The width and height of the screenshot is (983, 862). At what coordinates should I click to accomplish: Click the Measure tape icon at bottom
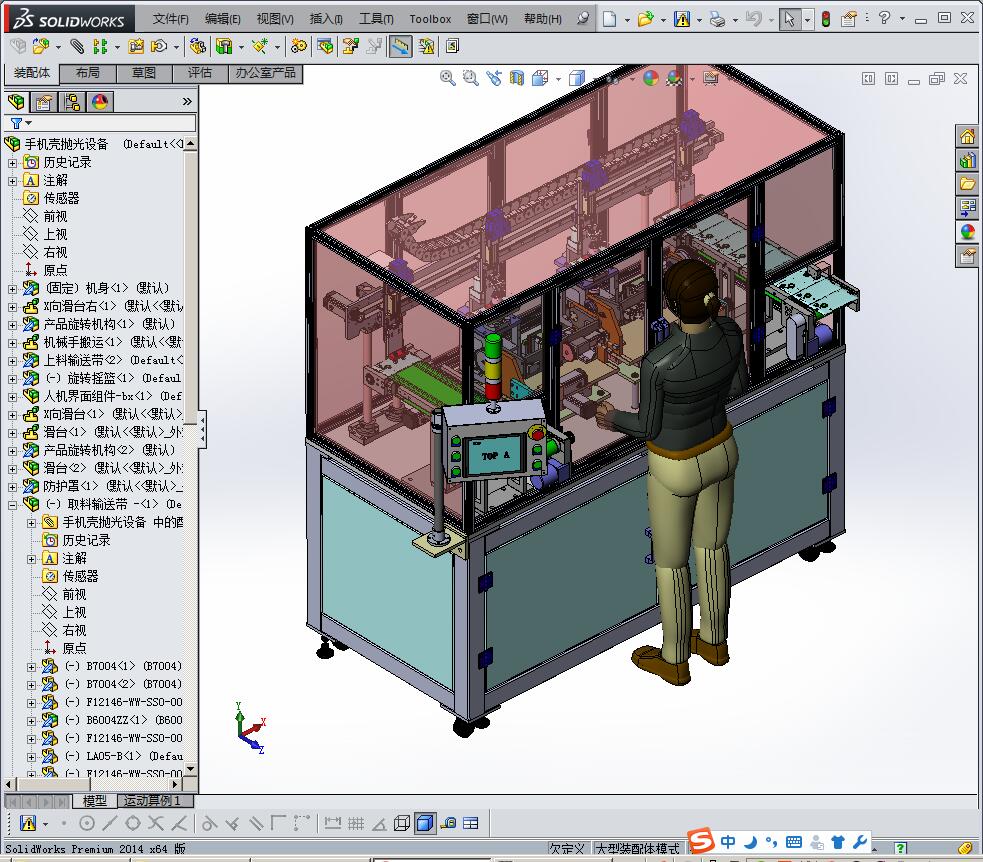[x=448, y=823]
